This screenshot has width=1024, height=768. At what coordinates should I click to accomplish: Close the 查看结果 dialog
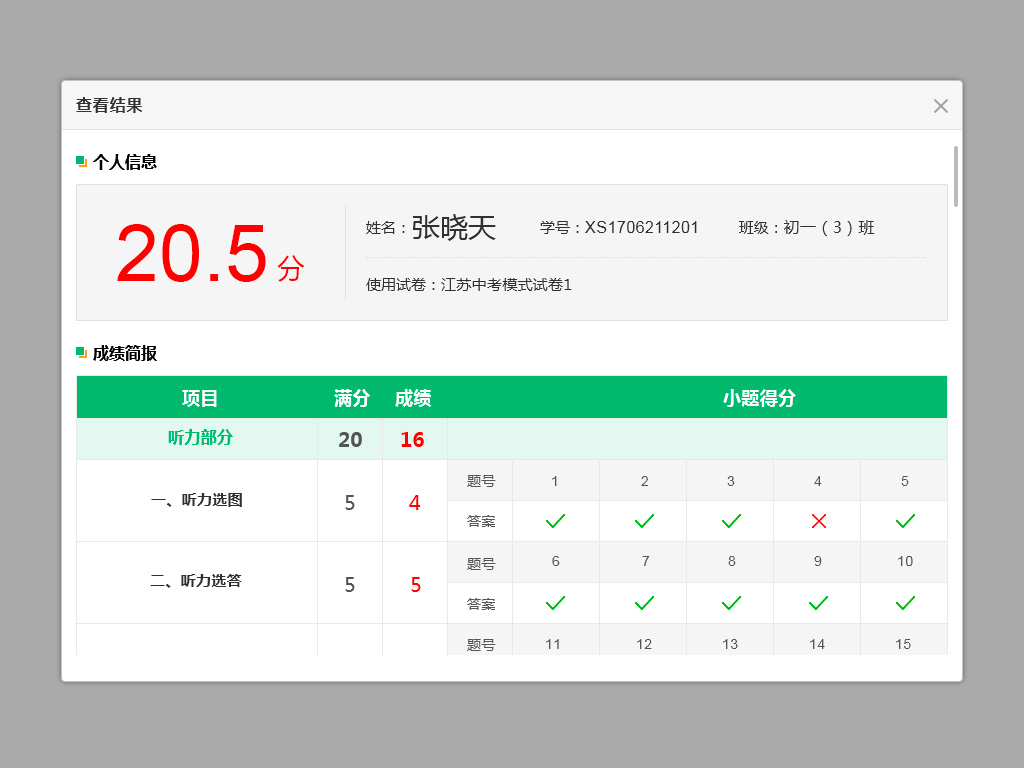pyautogui.click(x=940, y=106)
